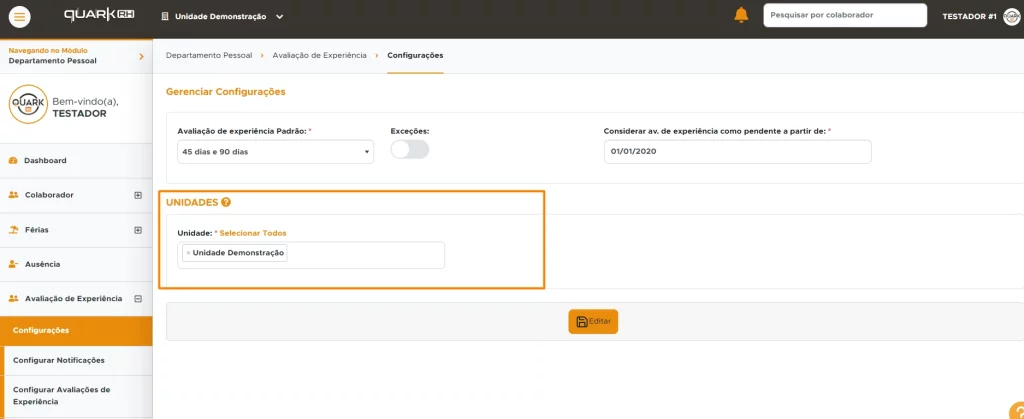Viewport: 1024px width, 419px height.
Task: Remove Unidade Demonstração tag with x
Action: click(187, 253)
